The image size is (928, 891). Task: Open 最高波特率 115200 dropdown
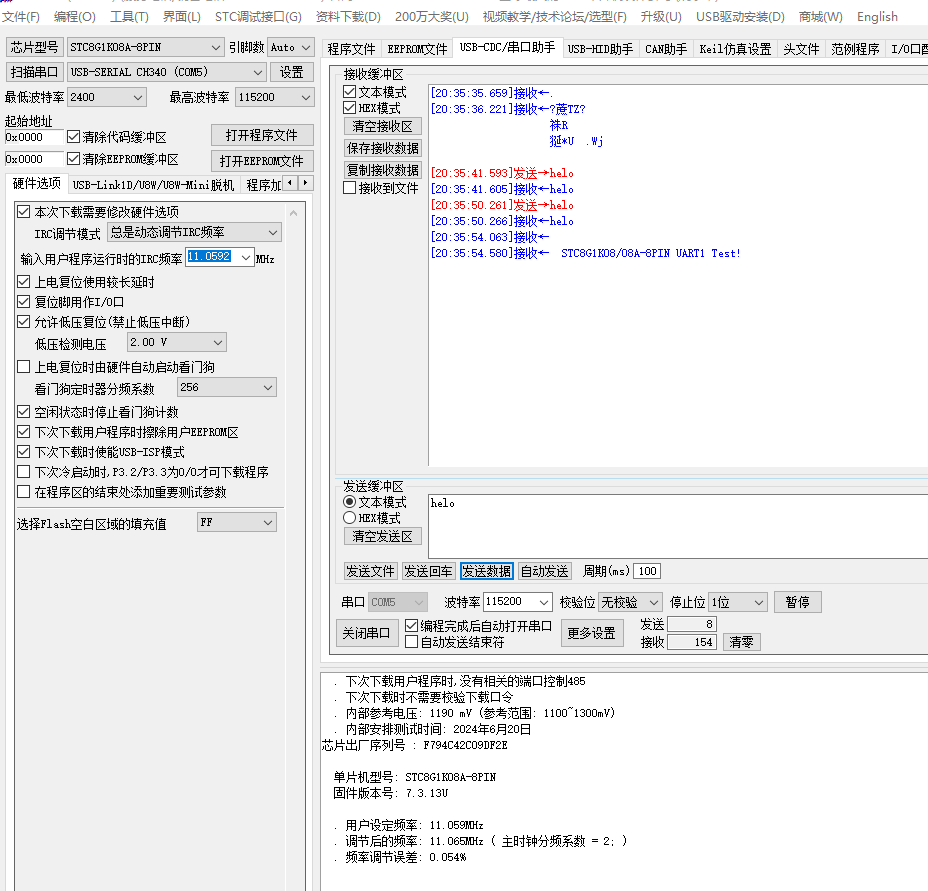click(275, 97)
